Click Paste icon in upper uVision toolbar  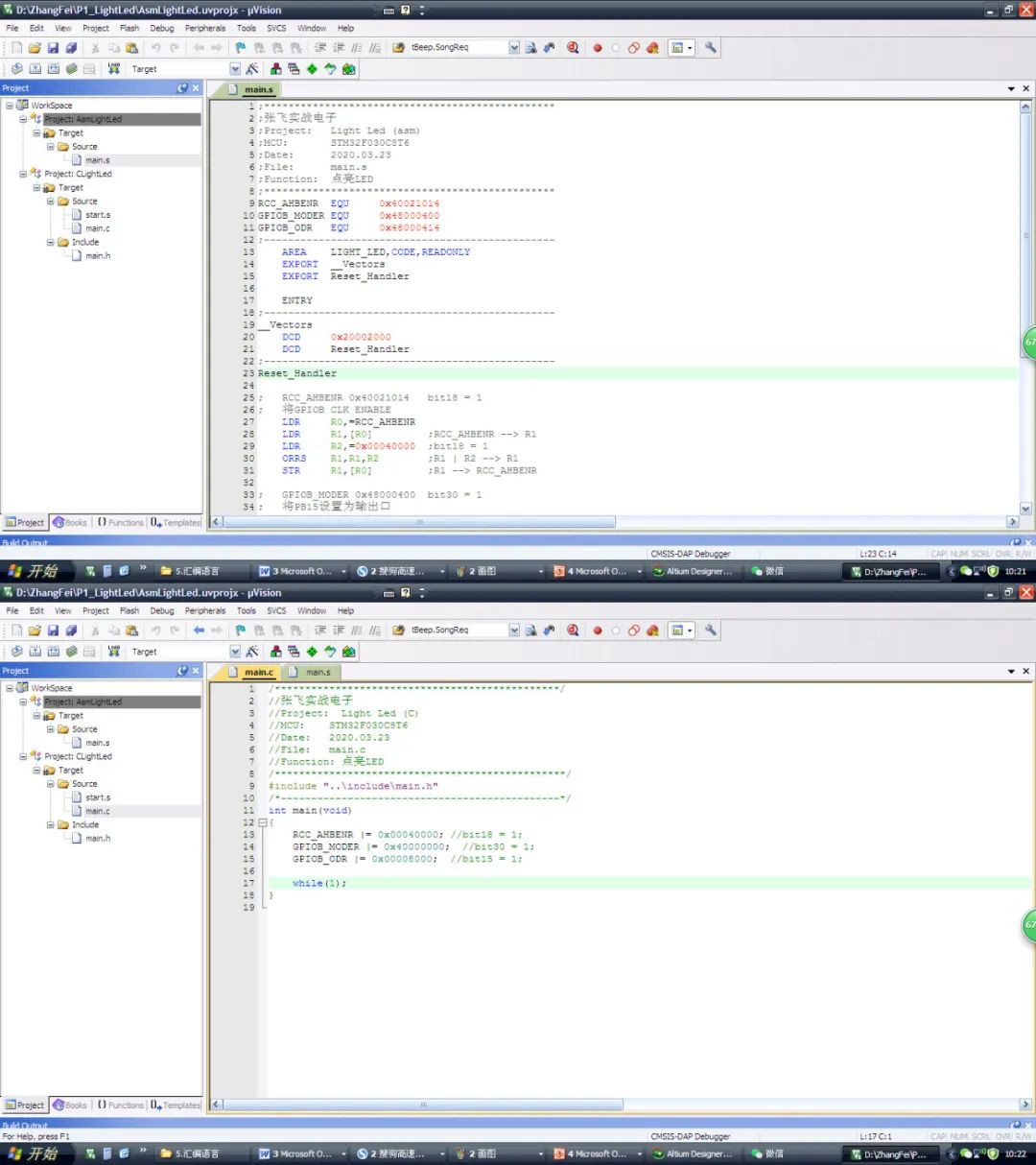click(x=131, y=48)
